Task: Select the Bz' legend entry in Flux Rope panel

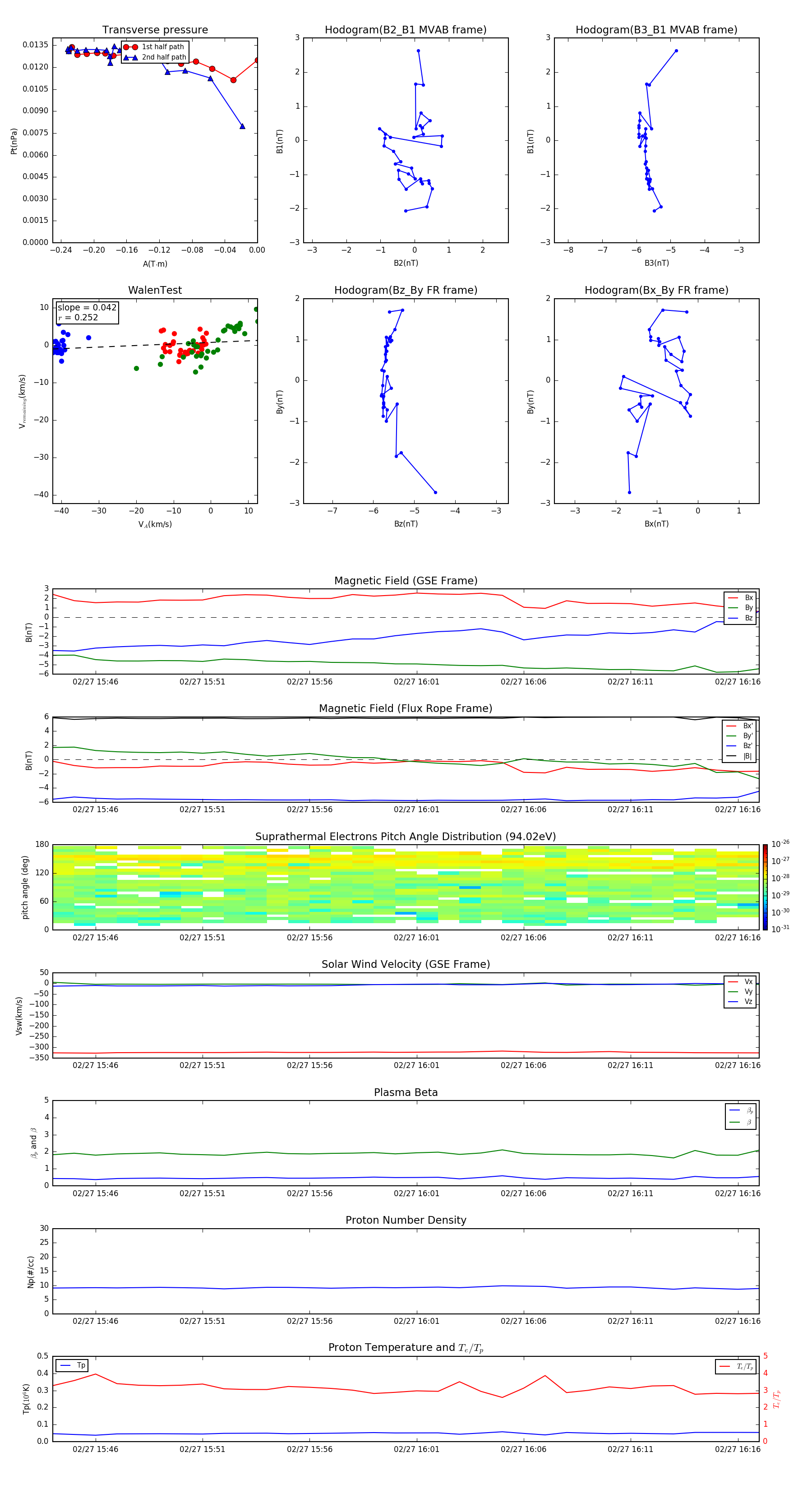Action: [x=739, y=746]
